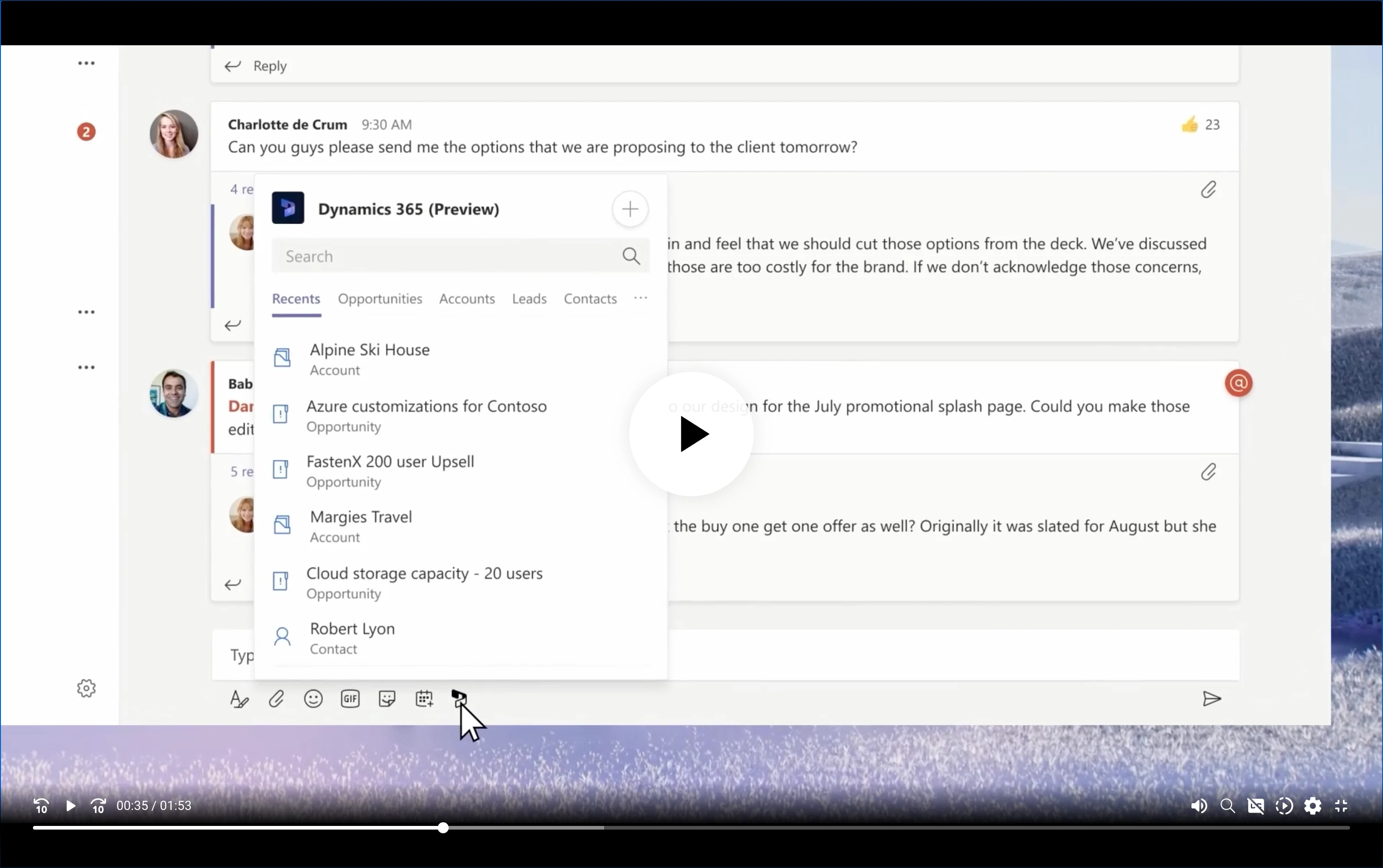
Task: Open Teams settings gear in left sidebar
Action: (86, 688)
